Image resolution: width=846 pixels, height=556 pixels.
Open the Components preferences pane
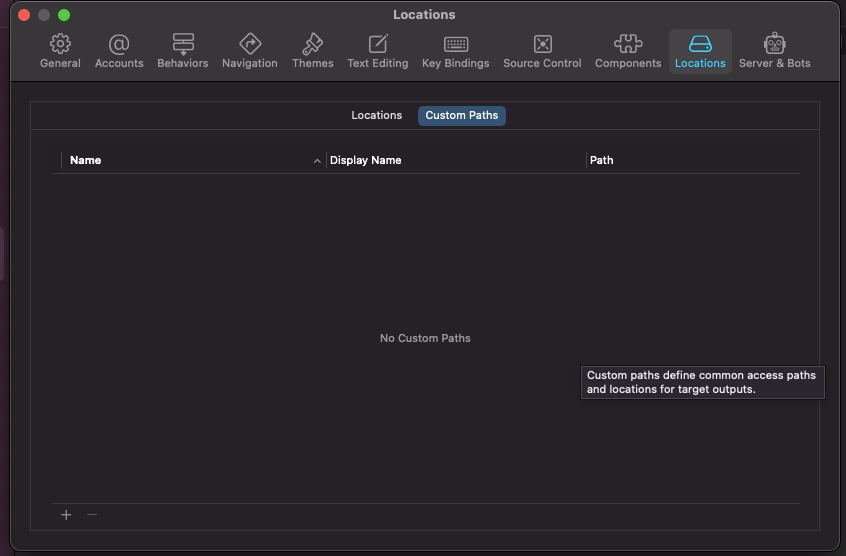tap(628, 52)
